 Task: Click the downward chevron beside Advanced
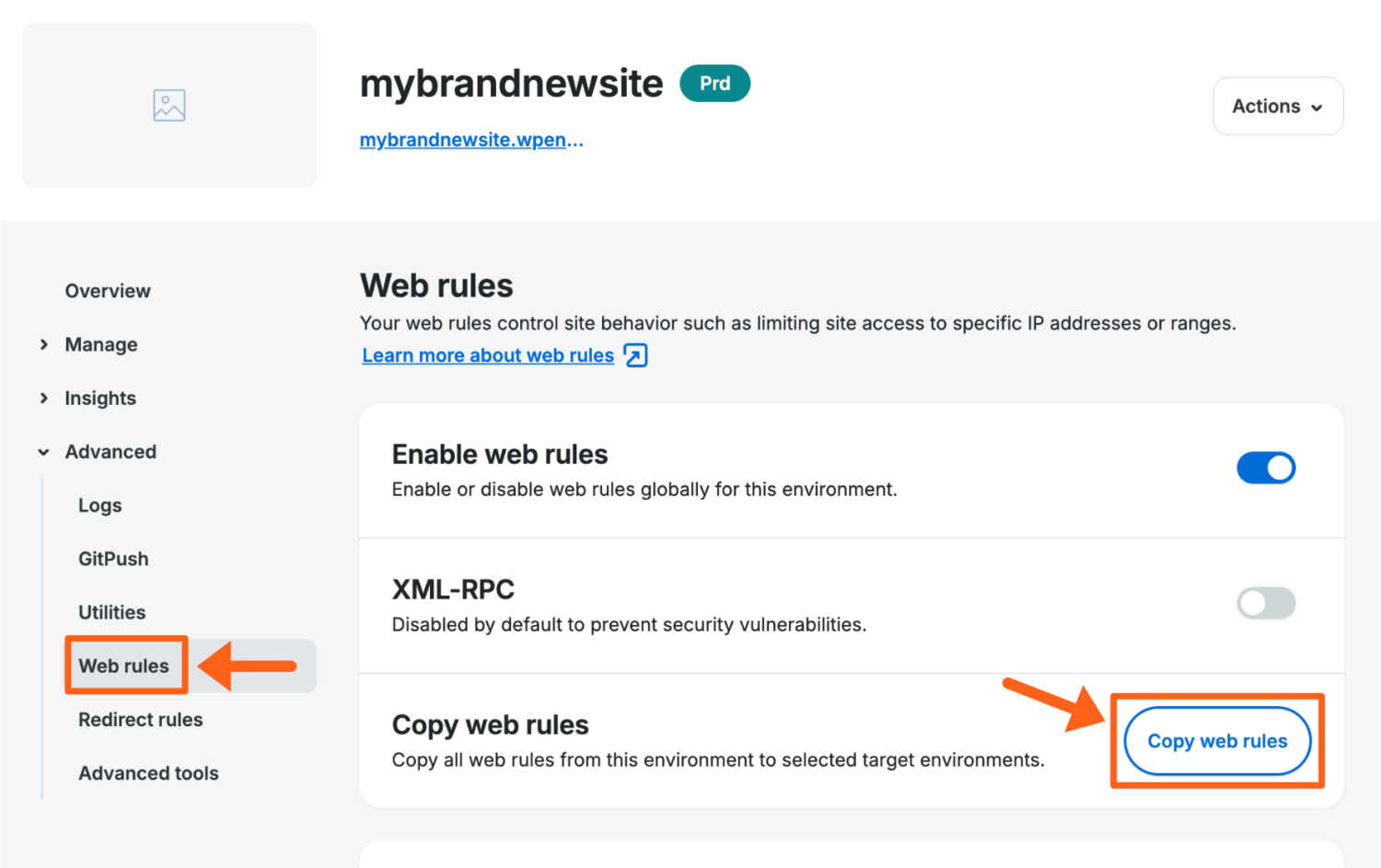[x=43, y=452]
